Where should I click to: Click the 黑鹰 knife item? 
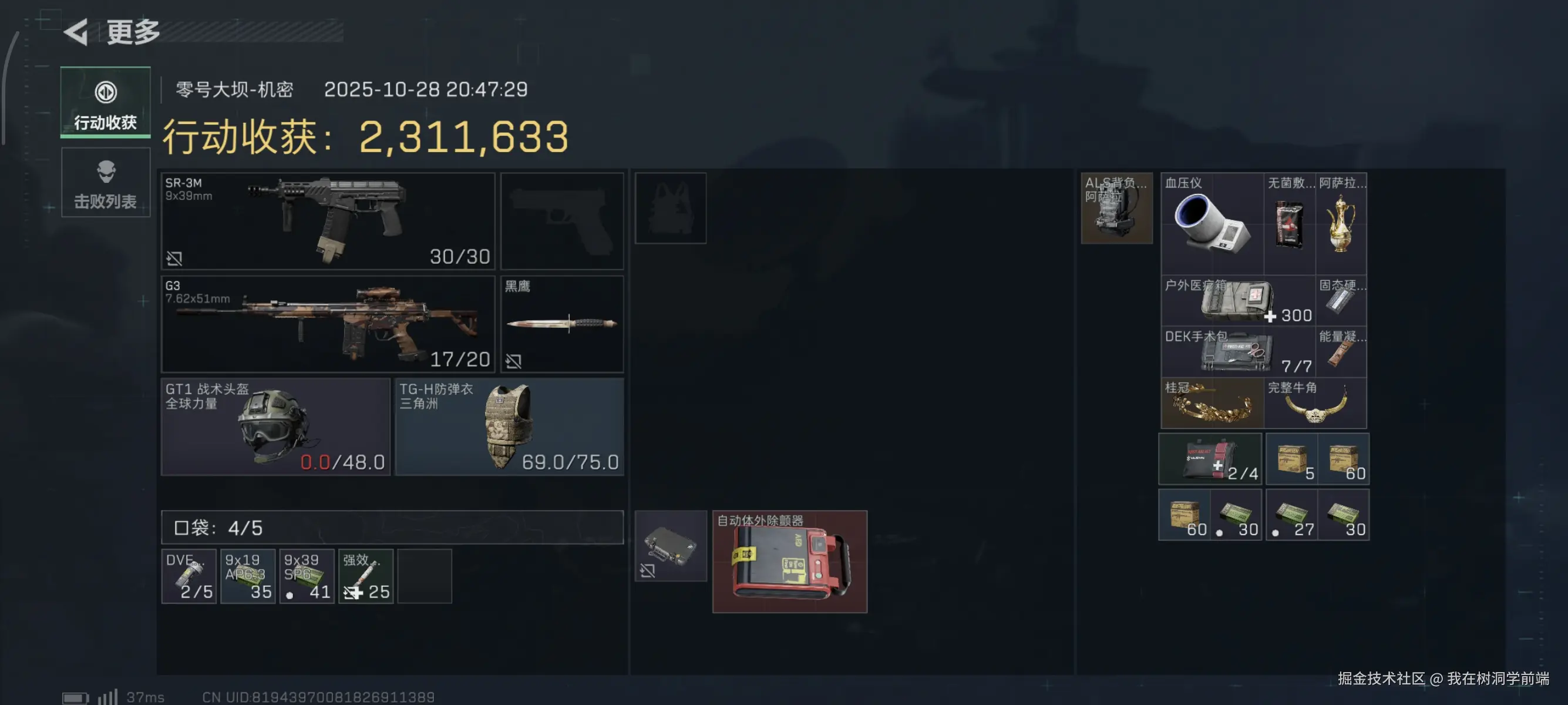click(x=562, y=324)
